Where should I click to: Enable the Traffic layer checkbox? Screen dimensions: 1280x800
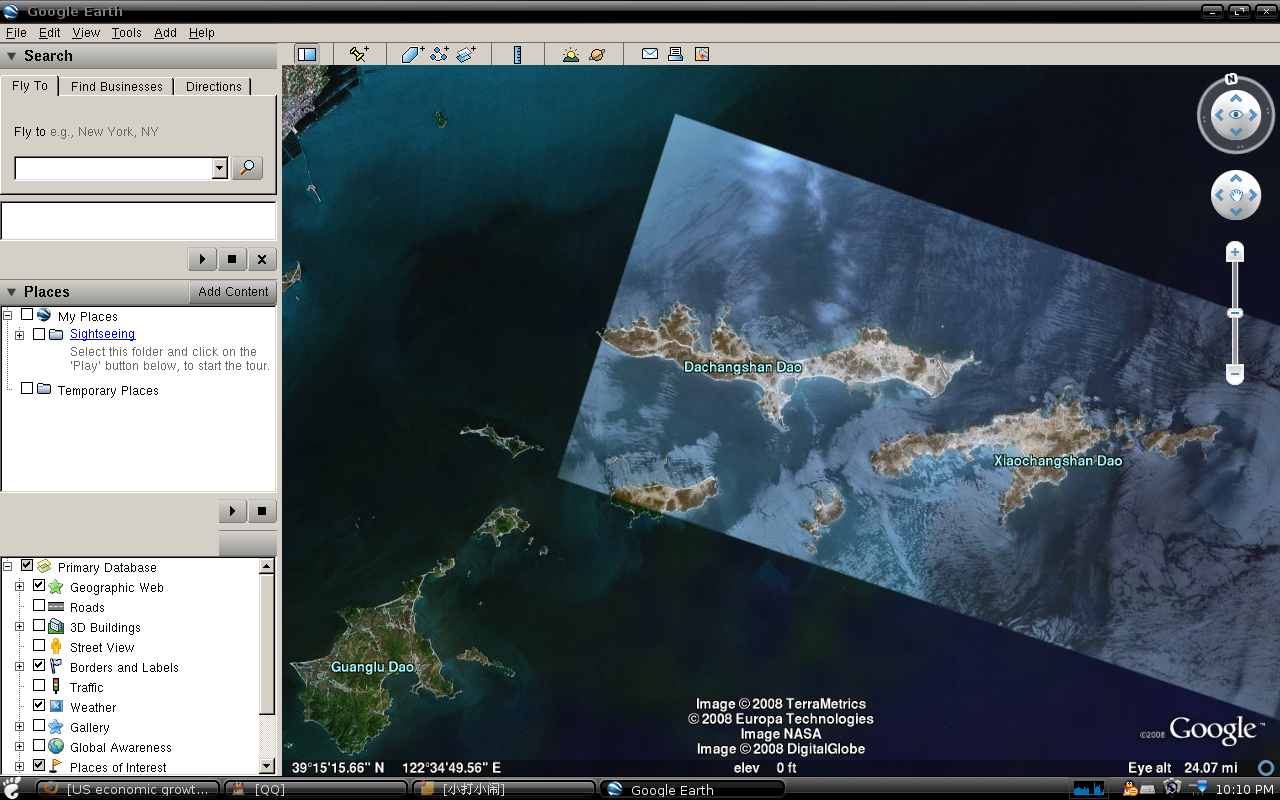pos(39,686)
